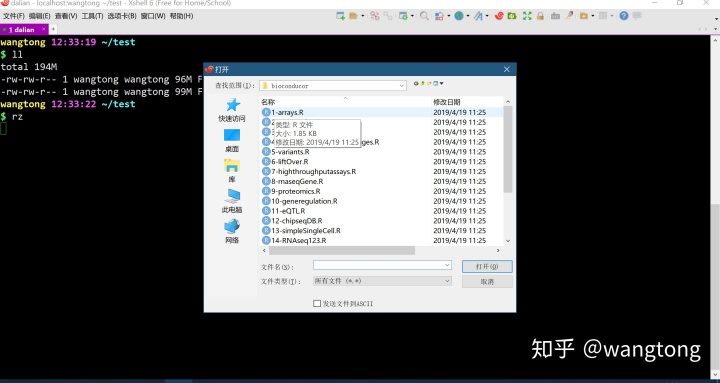Close the dalian session tab

[44, 29]
